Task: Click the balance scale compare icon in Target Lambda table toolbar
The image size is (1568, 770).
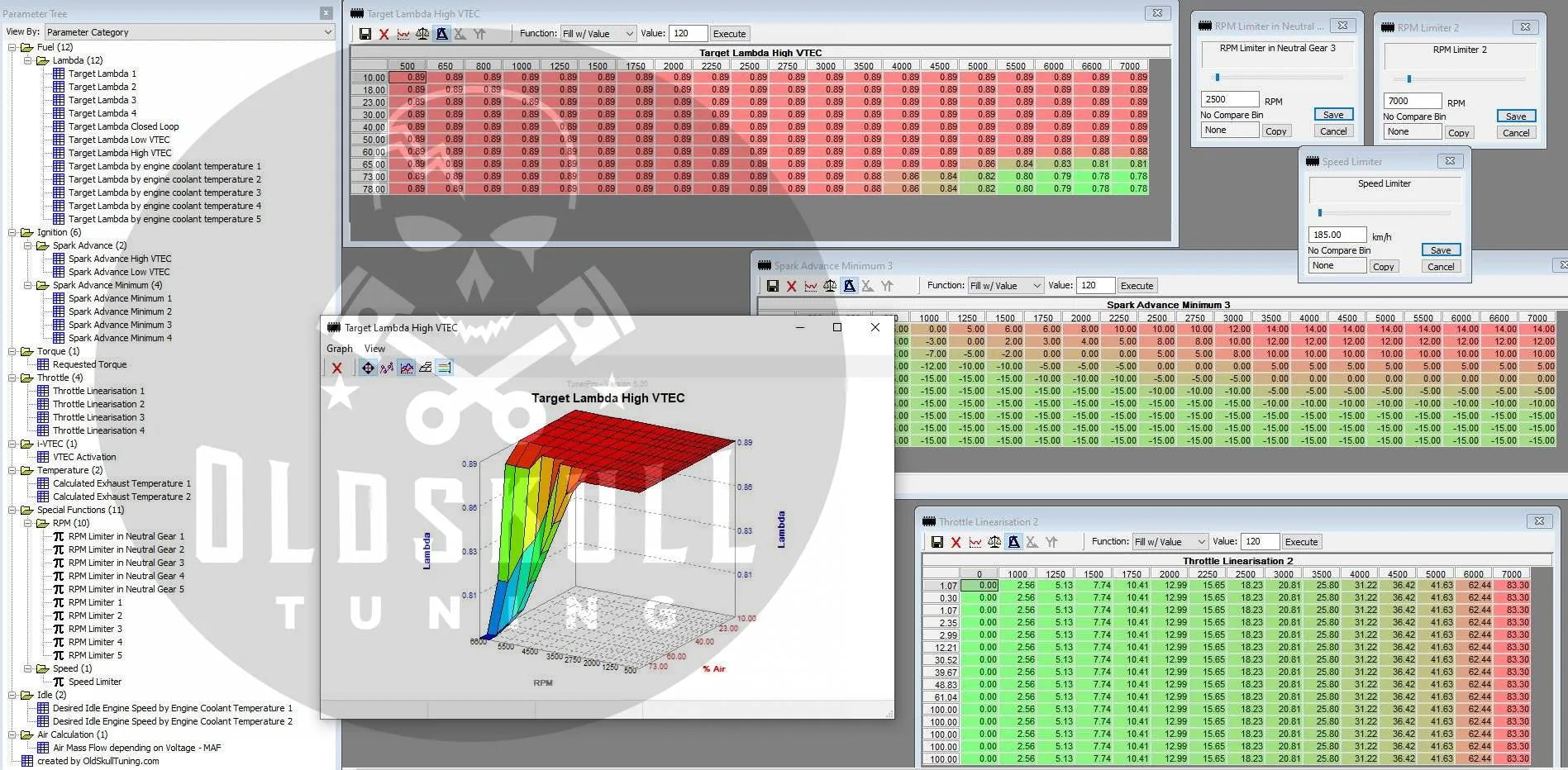Action: tap(422, 34)
